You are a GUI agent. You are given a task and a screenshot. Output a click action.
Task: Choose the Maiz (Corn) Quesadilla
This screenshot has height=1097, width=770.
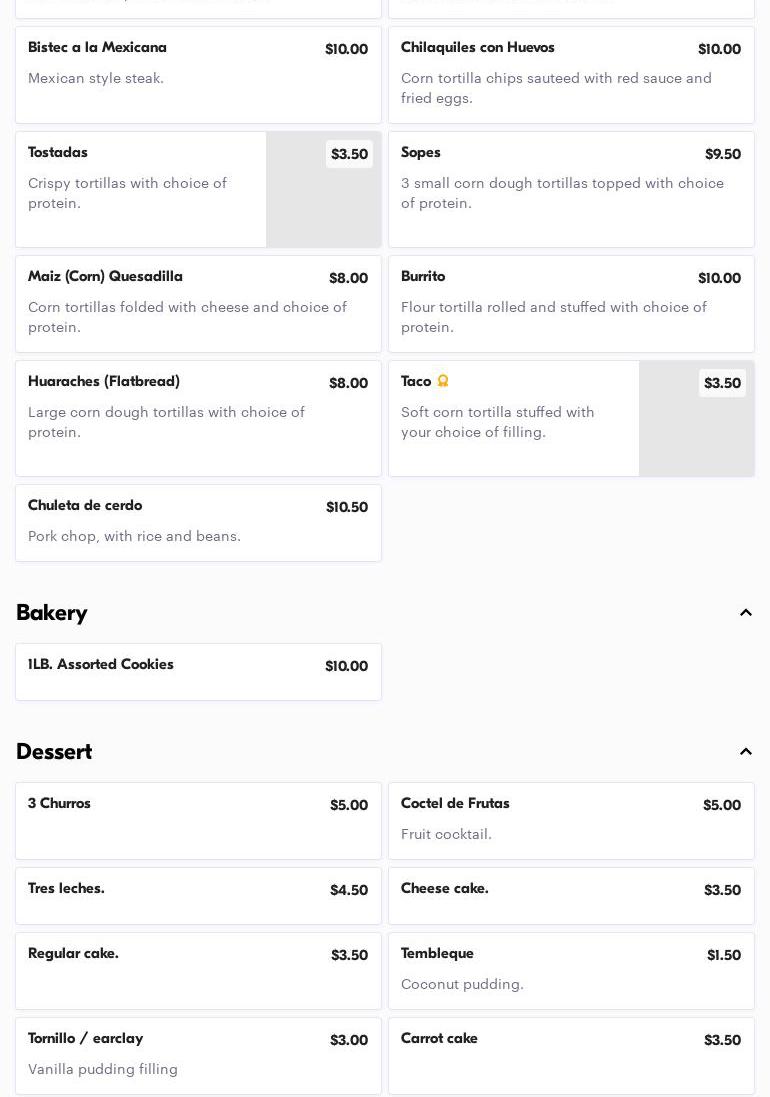pyautogui.click(x=198, y=303)
